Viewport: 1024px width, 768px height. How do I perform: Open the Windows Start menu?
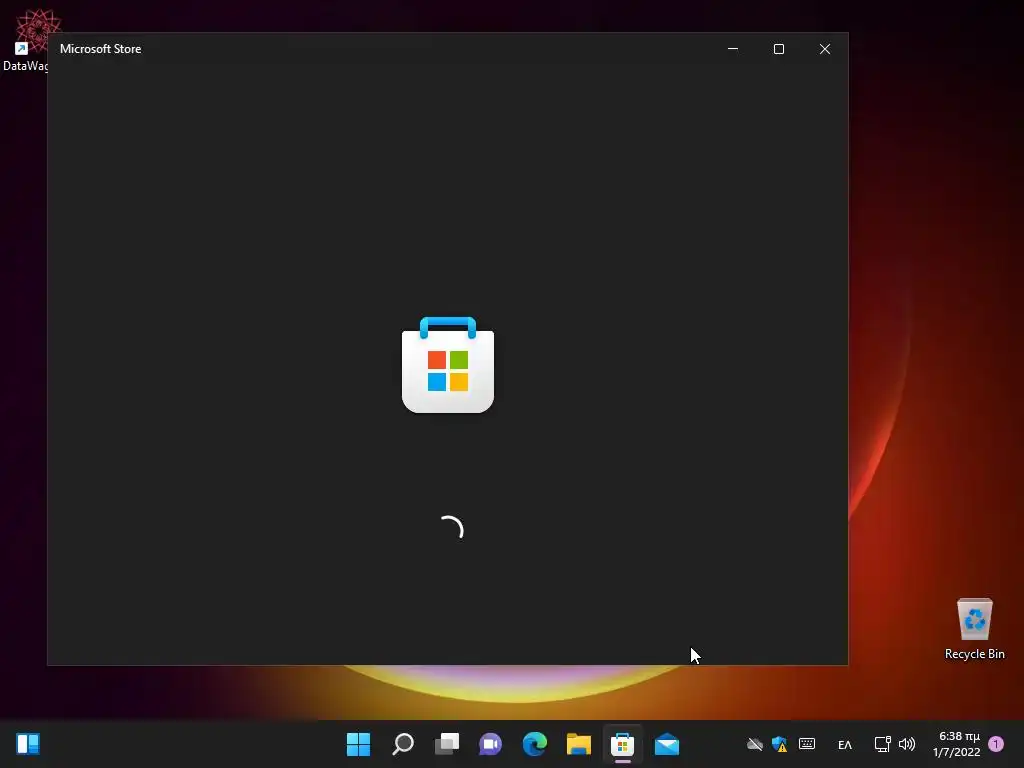pos(359,744)
